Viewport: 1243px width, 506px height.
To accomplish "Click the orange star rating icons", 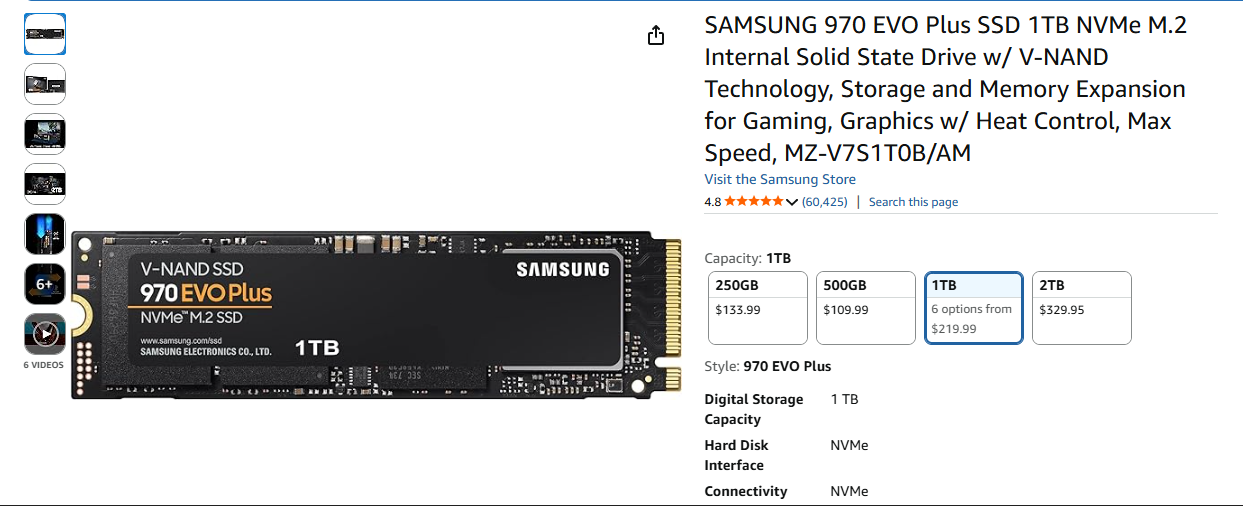I will [754, 202].
